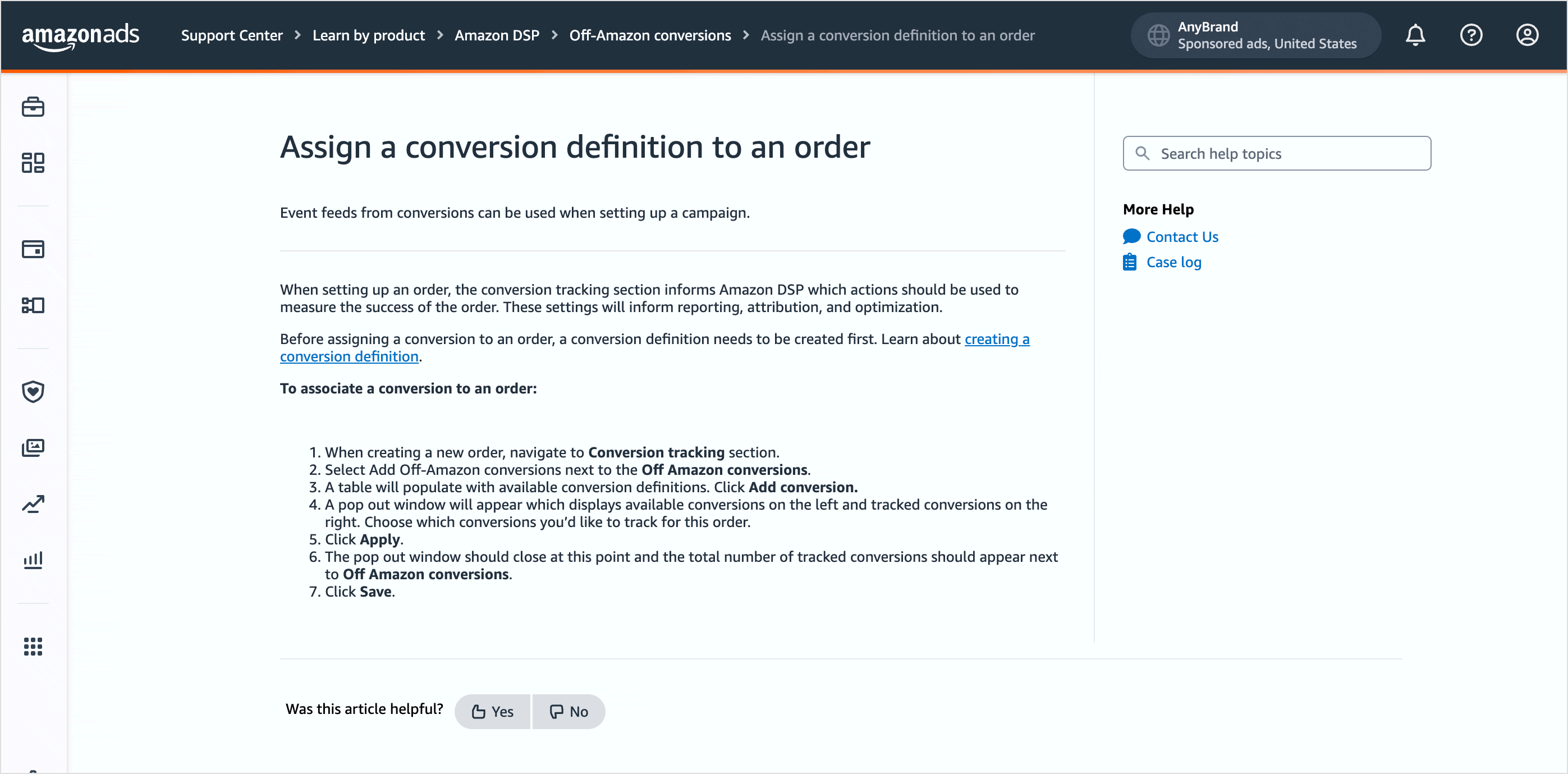Vote Yes that the article was helpful

[x=492, y=711]
